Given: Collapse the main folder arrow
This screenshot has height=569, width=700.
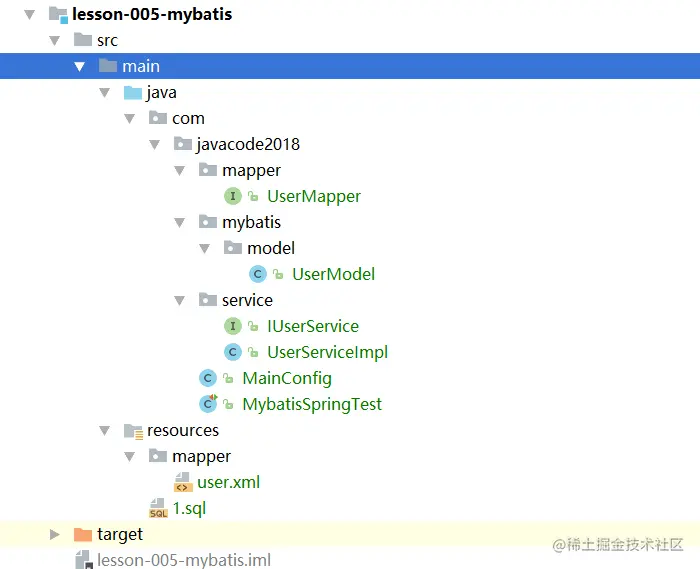Looking at the screenshot, I should coord(79,67).
